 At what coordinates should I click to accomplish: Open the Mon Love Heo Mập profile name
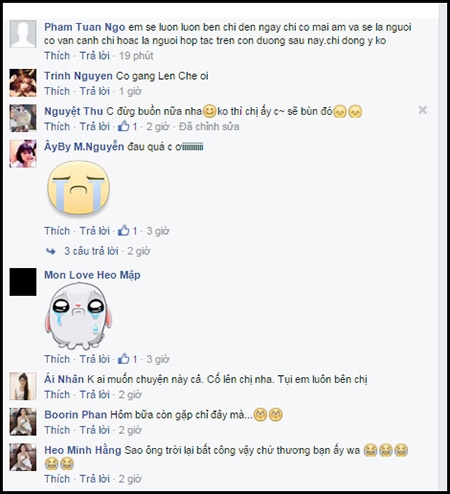(92, 275)
